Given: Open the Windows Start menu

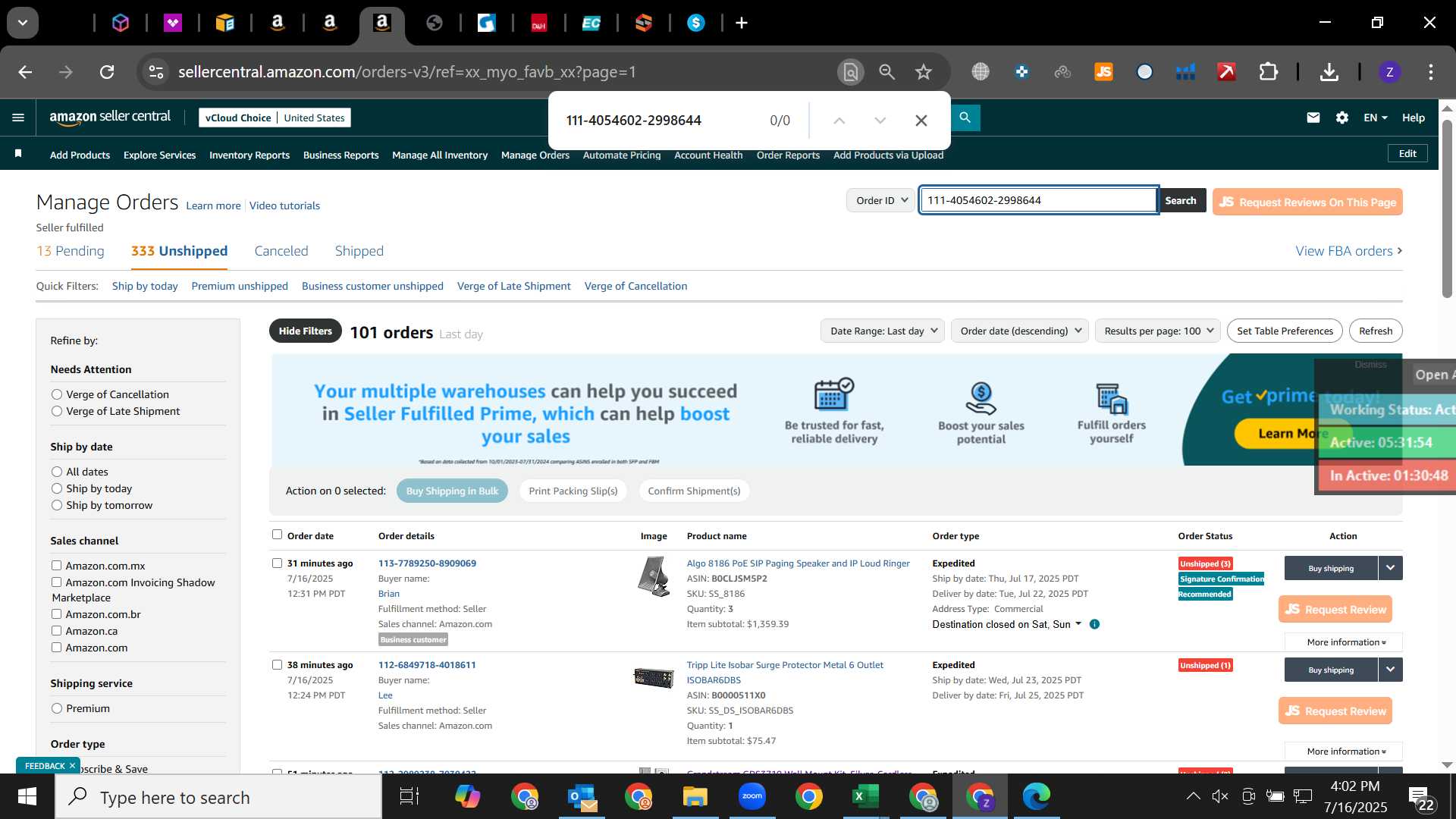Looking at the screenshot, I should point(27,796).
